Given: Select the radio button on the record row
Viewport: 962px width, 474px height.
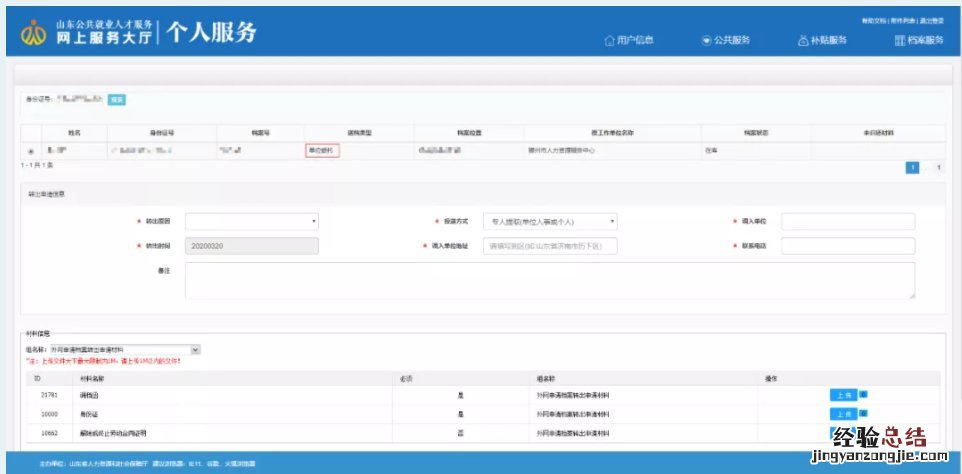Looking at the screenshot, I should (30, 151).
